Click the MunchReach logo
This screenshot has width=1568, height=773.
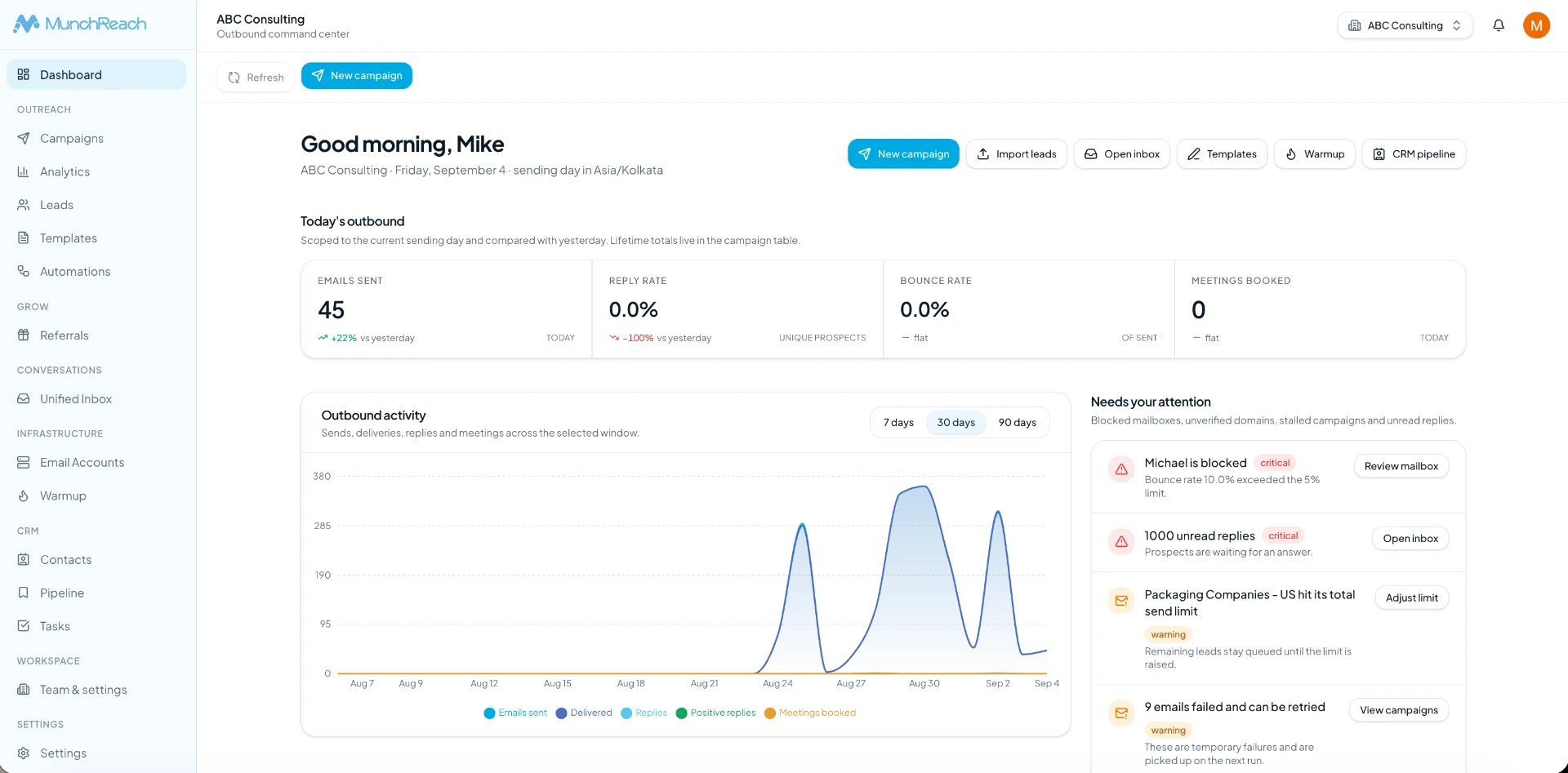coord(80,24)
